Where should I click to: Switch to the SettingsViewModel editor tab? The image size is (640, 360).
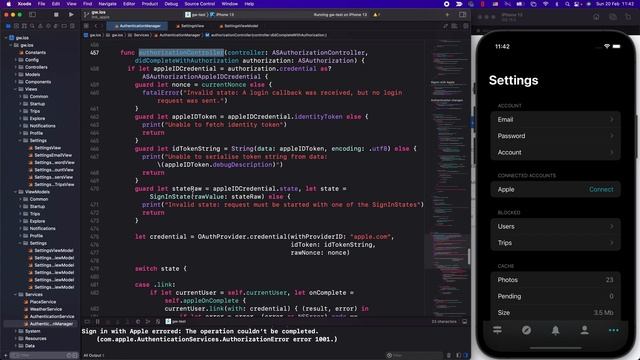click(x=239, y=26)
